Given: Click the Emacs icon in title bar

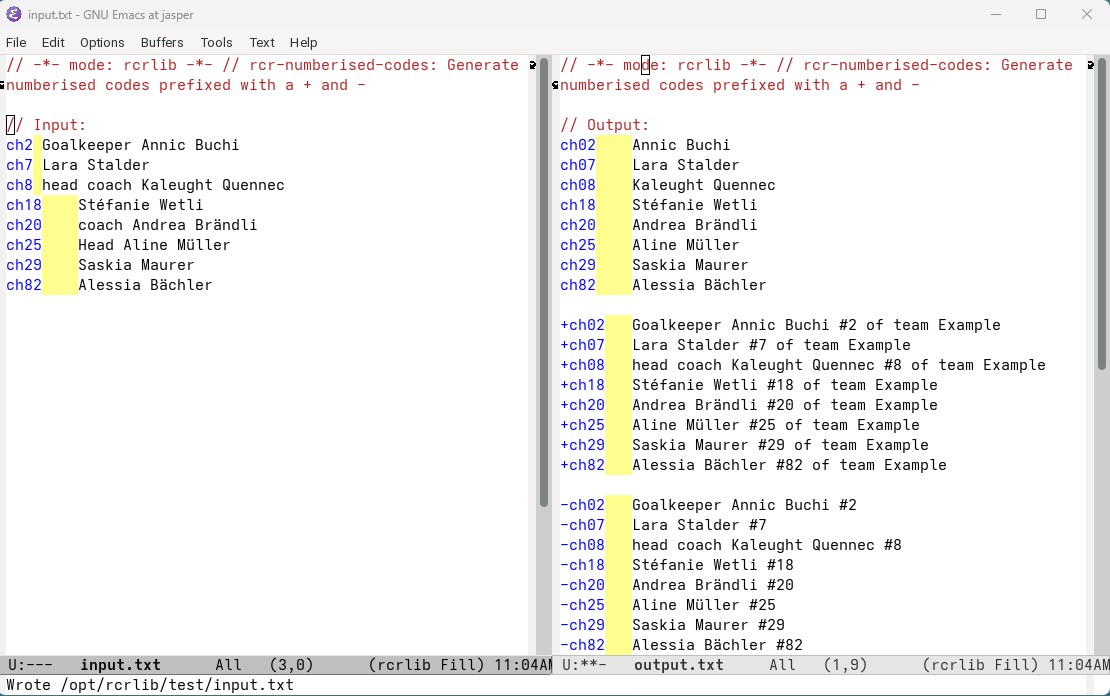Looking at the screenshot, I should pyautogui.click(x=13, y=14).
